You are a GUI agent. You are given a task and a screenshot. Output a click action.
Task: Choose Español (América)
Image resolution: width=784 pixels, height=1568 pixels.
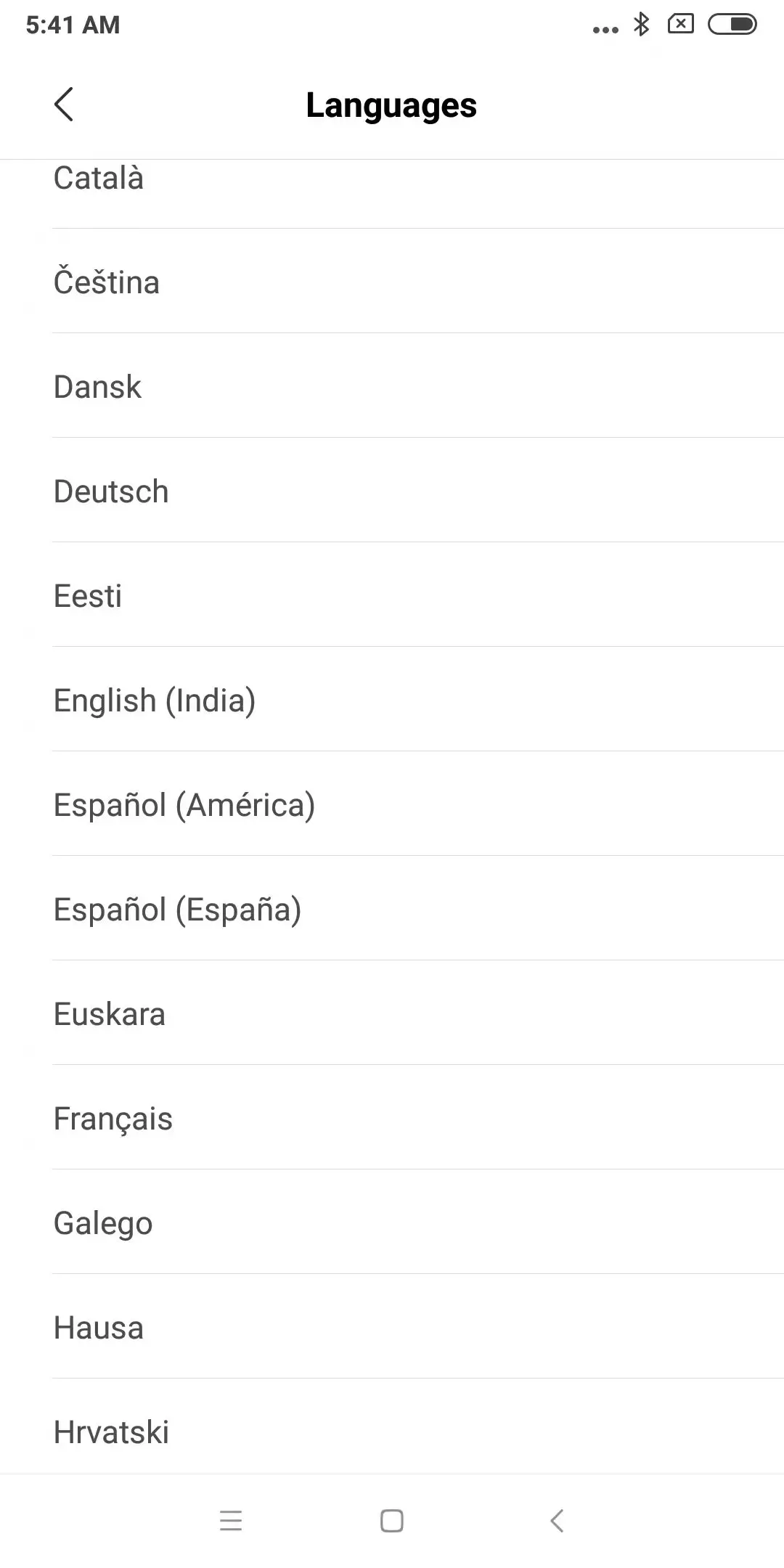(392, 804)
